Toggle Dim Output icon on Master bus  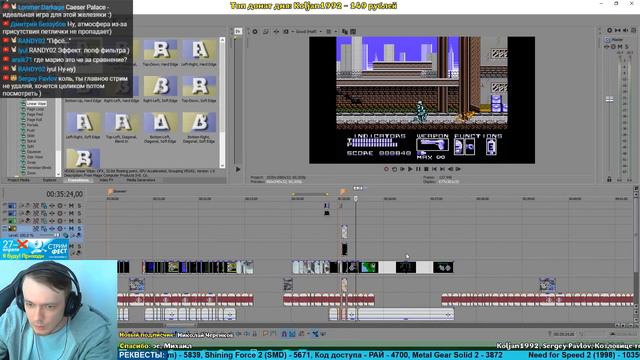pyautogui.click(x=625, y=30)
